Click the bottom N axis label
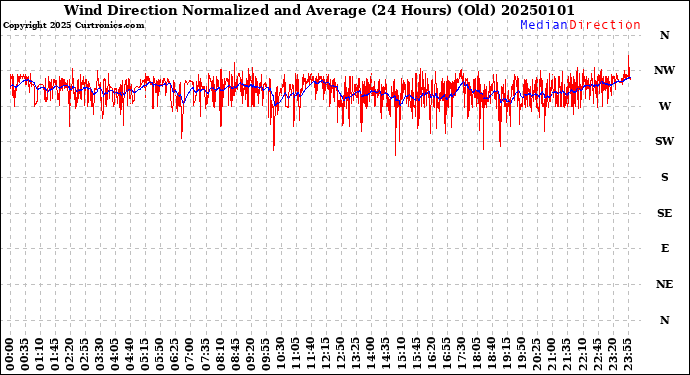 pyautogui.click(x=664, y=320)
